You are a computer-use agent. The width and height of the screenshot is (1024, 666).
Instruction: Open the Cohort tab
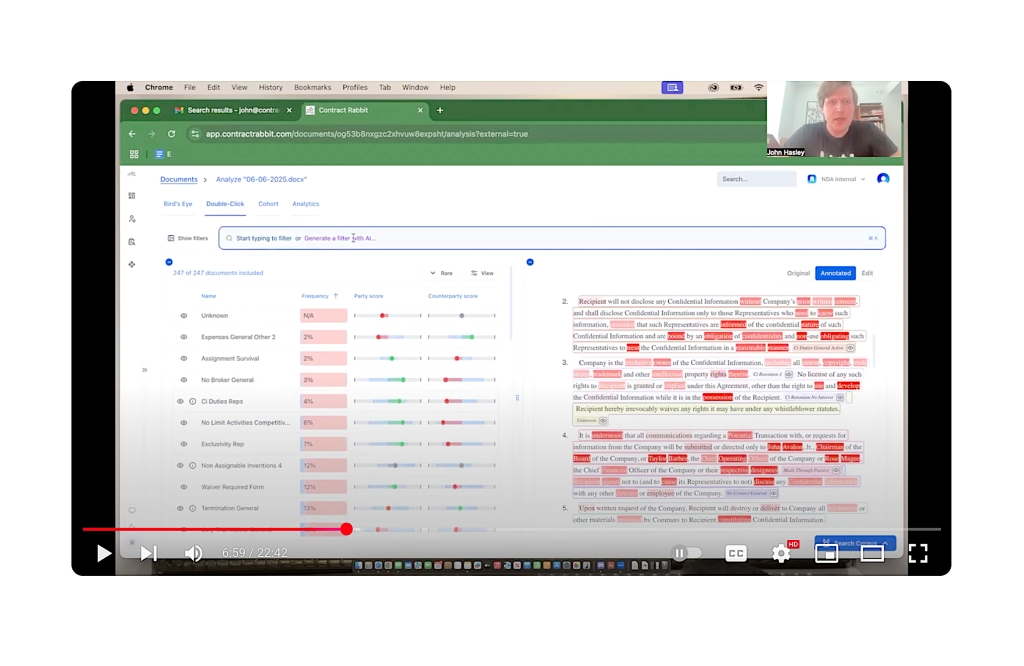click(x=268, y=204)
